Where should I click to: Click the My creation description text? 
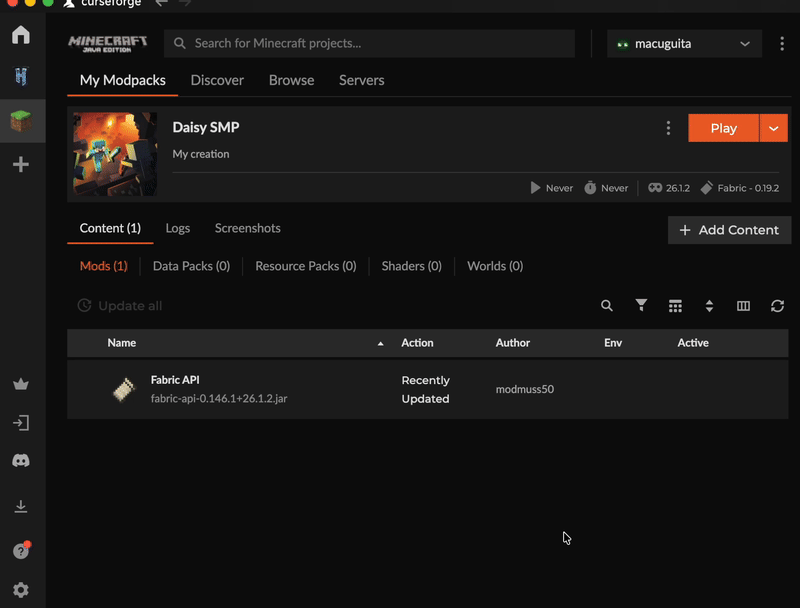point(201,154)
